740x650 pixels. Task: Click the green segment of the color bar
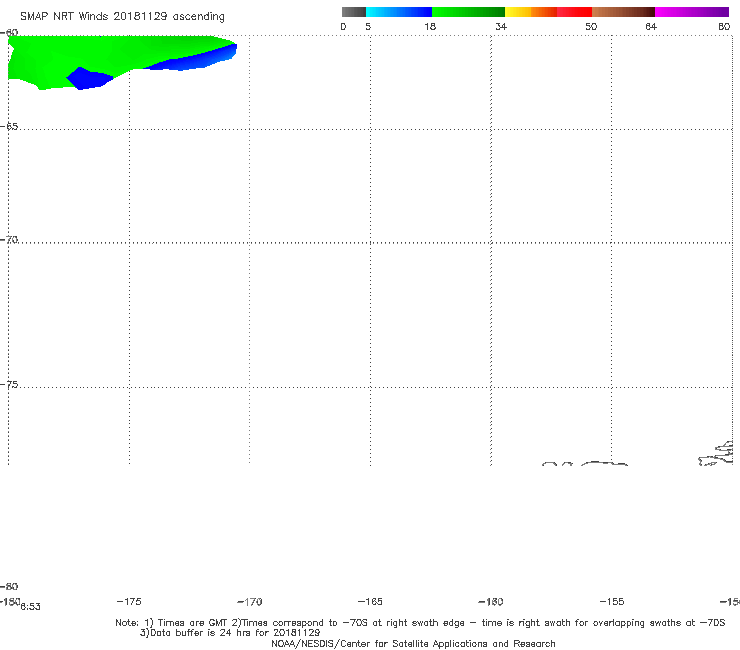click(468, 12)
